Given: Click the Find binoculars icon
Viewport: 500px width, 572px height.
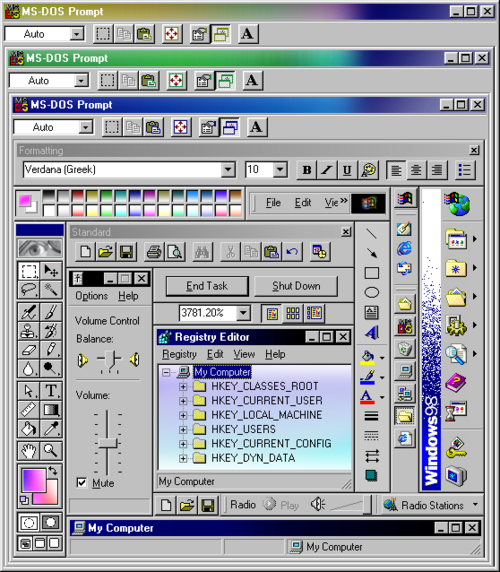Looking at the screenshot, I should (x=202, y=252).
